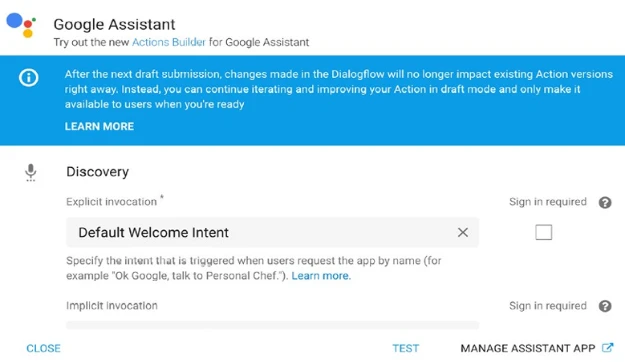Click LEARN MORE in the blue banner

99,126
